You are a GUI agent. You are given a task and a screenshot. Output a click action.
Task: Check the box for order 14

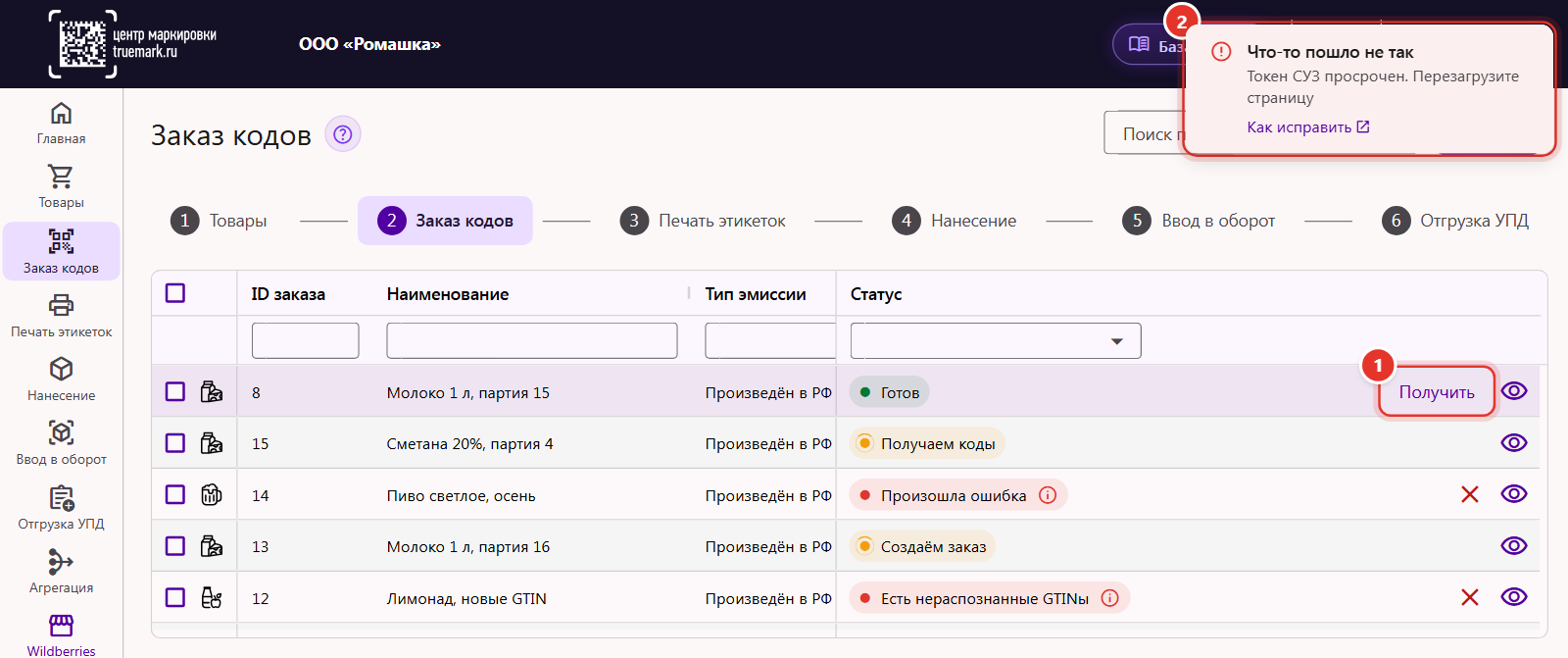(175, 494)
